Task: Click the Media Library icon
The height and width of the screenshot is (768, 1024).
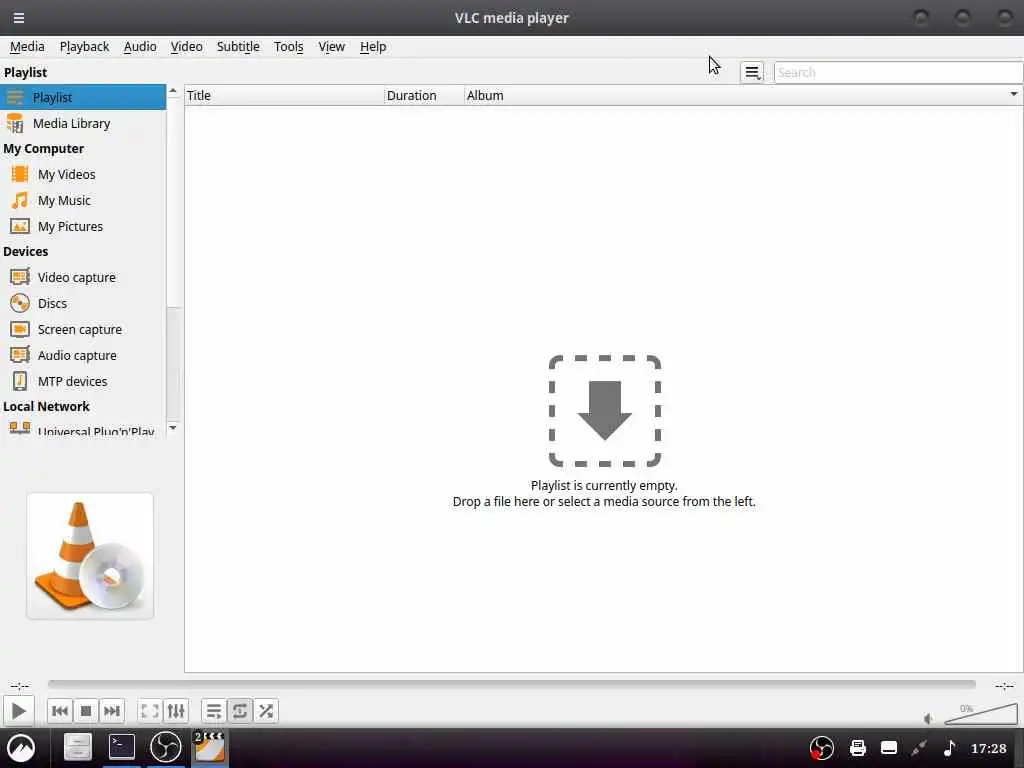Action: 14,123
